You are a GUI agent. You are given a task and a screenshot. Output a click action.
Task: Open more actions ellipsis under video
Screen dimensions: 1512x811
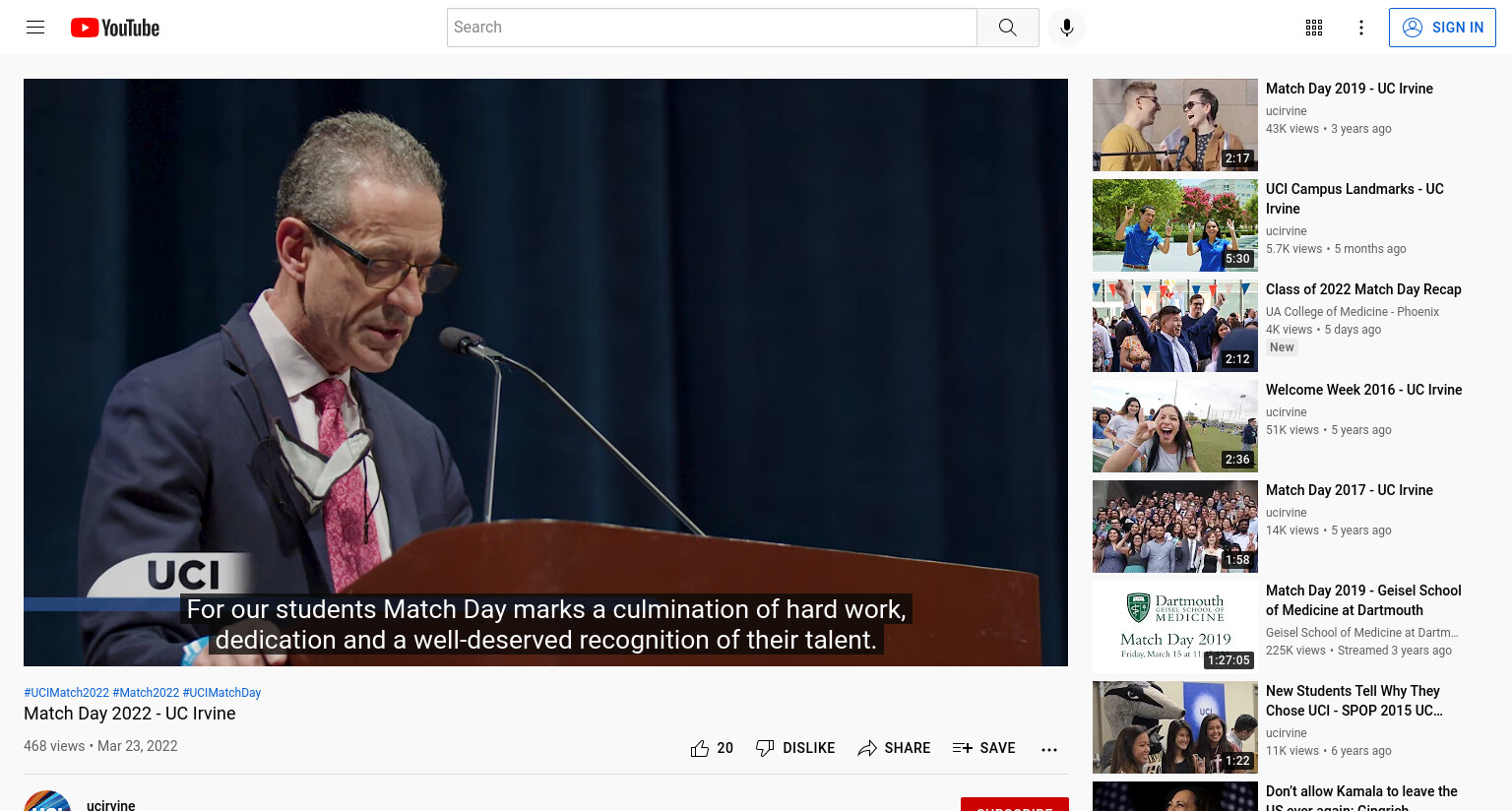pyautogui.click(x=1049, y=749)
